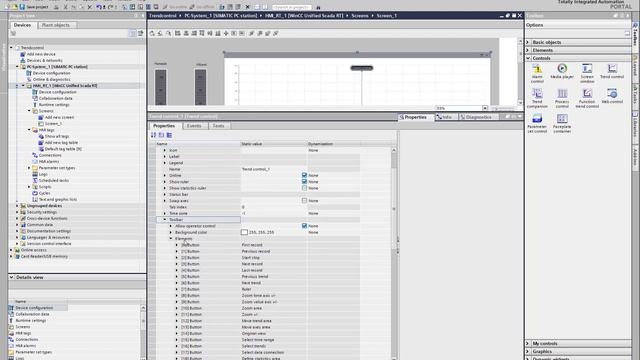Image resolution: width=640 pixels, height=360 pixels.
Task: Open the Events tab in inspector
Action: click(x=194, y=126)
